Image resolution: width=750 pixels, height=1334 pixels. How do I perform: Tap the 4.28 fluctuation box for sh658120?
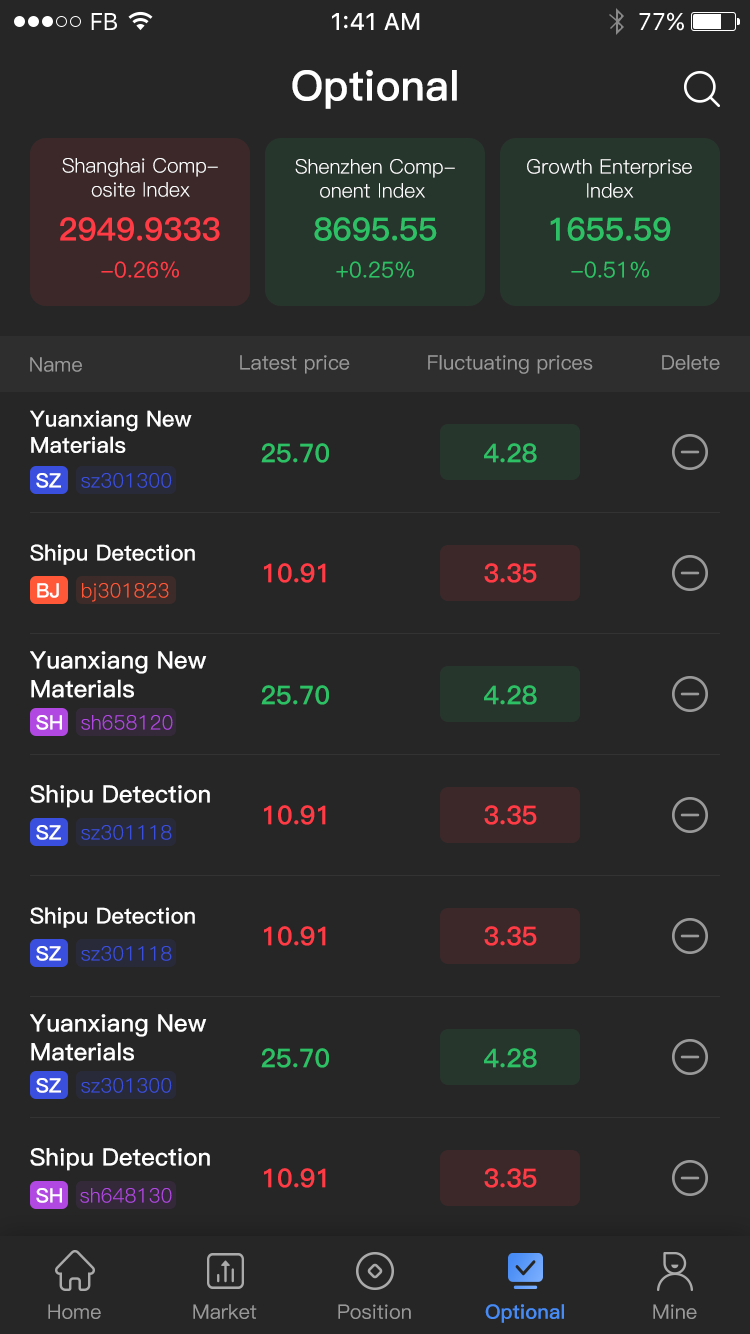coord(510,694)
